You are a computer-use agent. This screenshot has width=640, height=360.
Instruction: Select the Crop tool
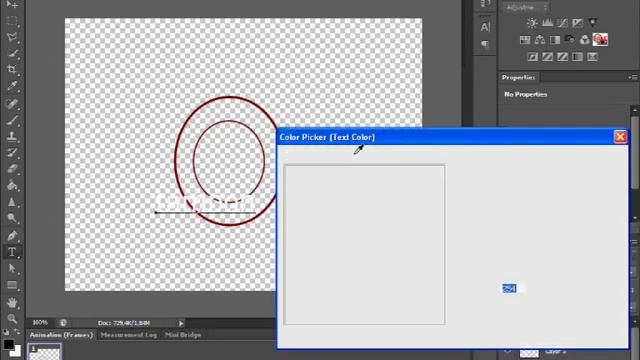tap(12, 69)
